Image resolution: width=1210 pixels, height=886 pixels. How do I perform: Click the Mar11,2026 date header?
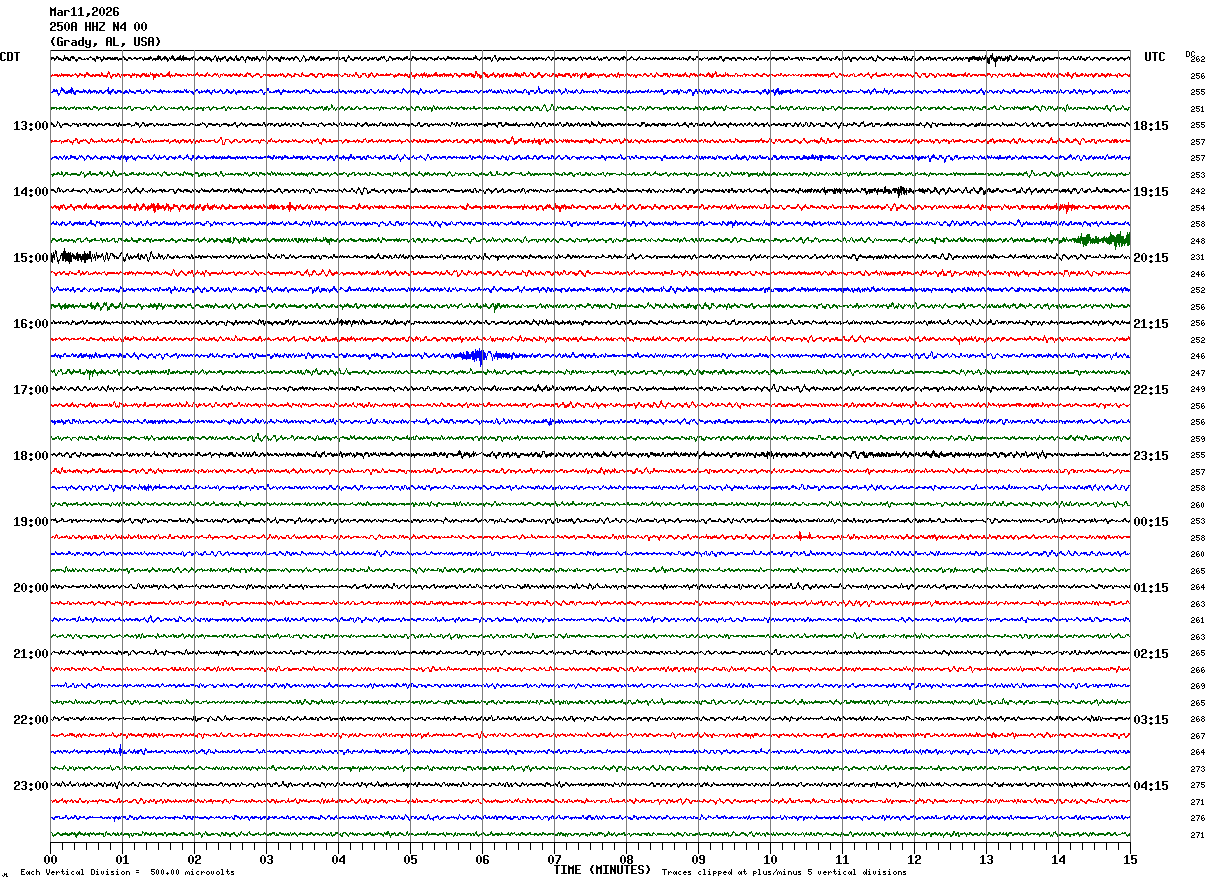coord(84,12)
